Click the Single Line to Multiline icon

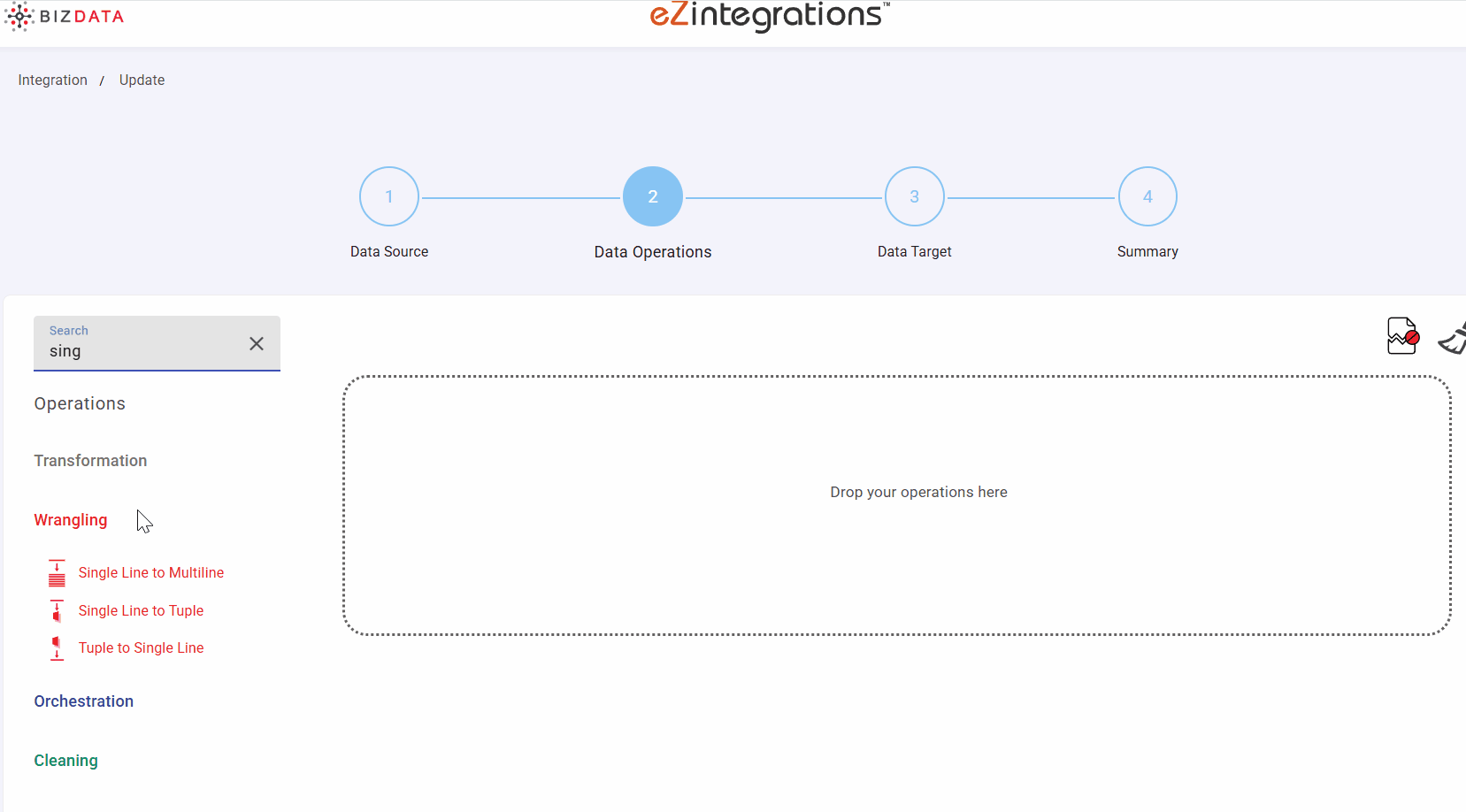coord(57,573)
